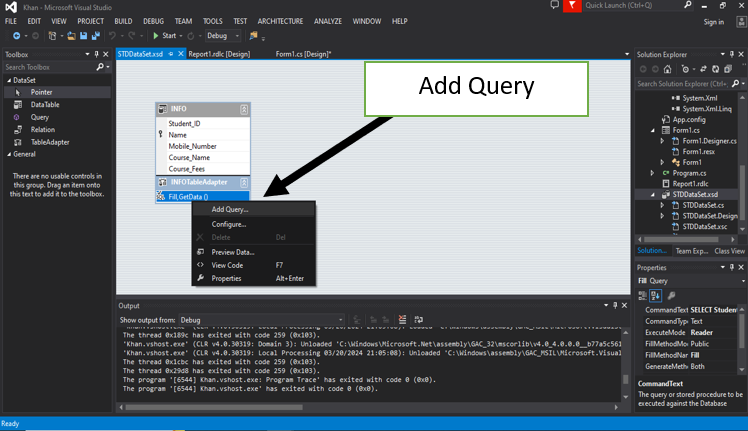Toggle Alphabetical sort in Properties panel

655,296
